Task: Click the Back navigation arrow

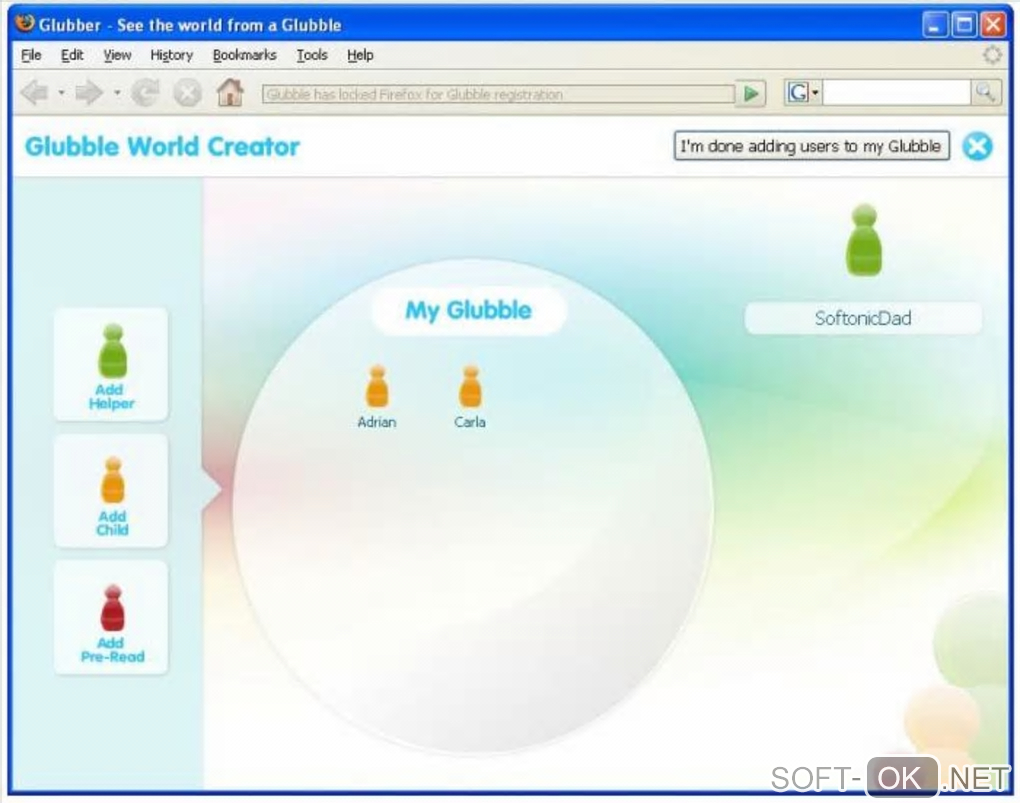Action: click(x=34, y=93)
